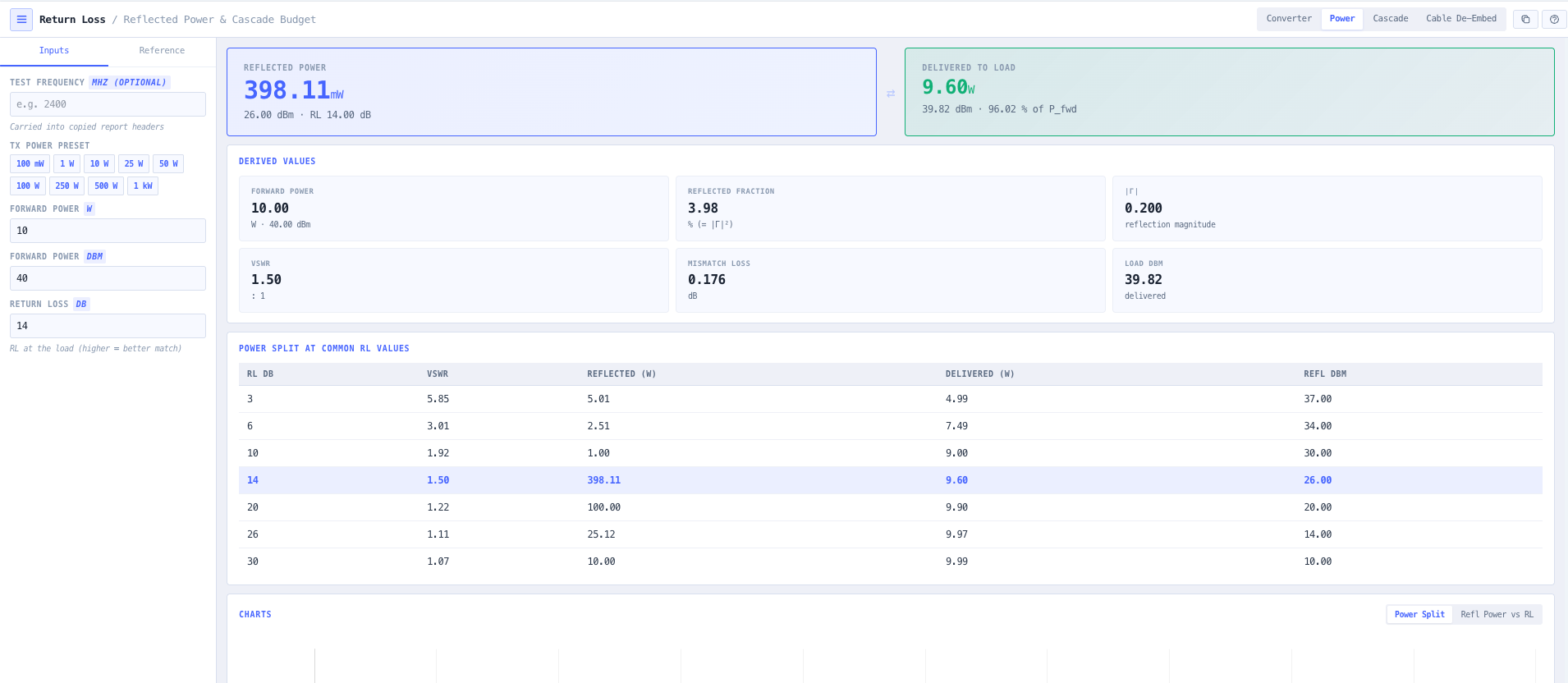Choose the 50 W power preset
The image size is (1568, 683).
(168, 163)
